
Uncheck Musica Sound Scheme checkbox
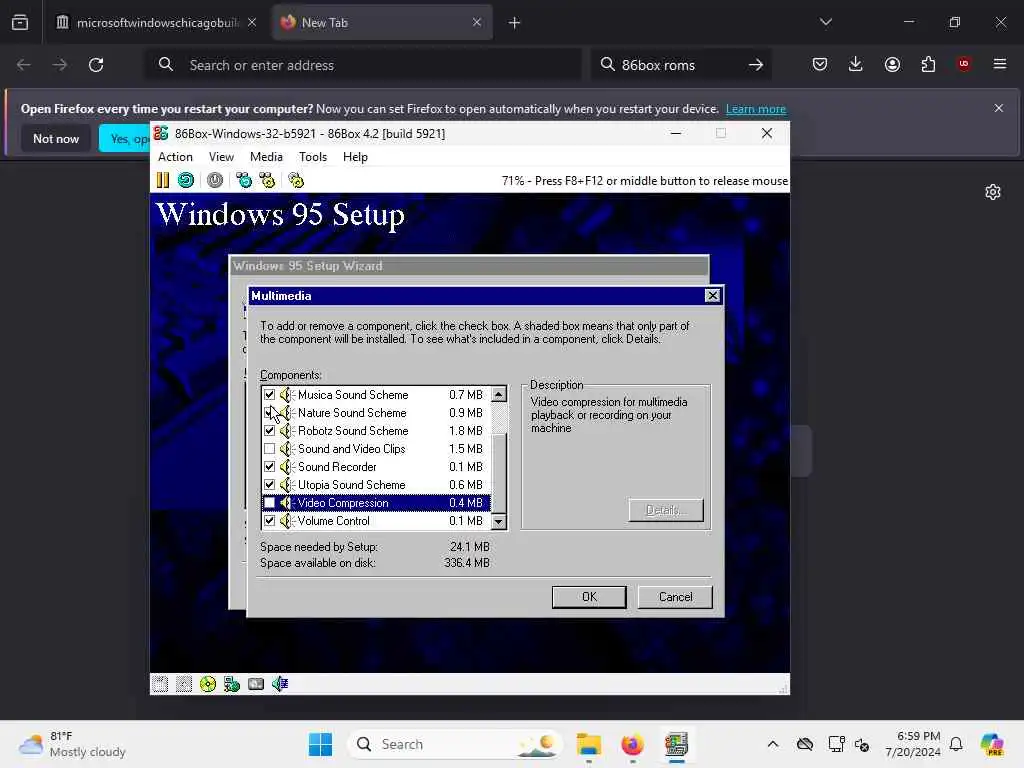click(269, 394)
